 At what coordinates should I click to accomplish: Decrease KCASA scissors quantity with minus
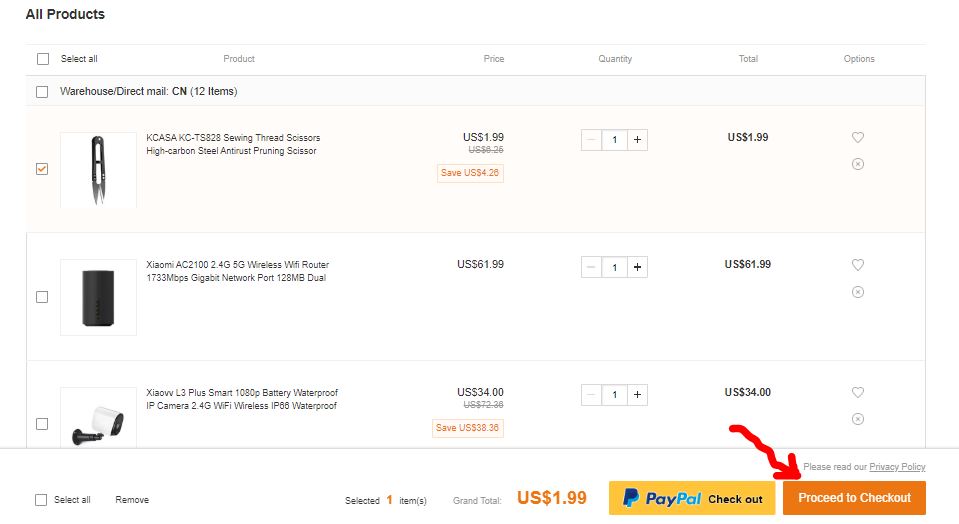[591, 140]
